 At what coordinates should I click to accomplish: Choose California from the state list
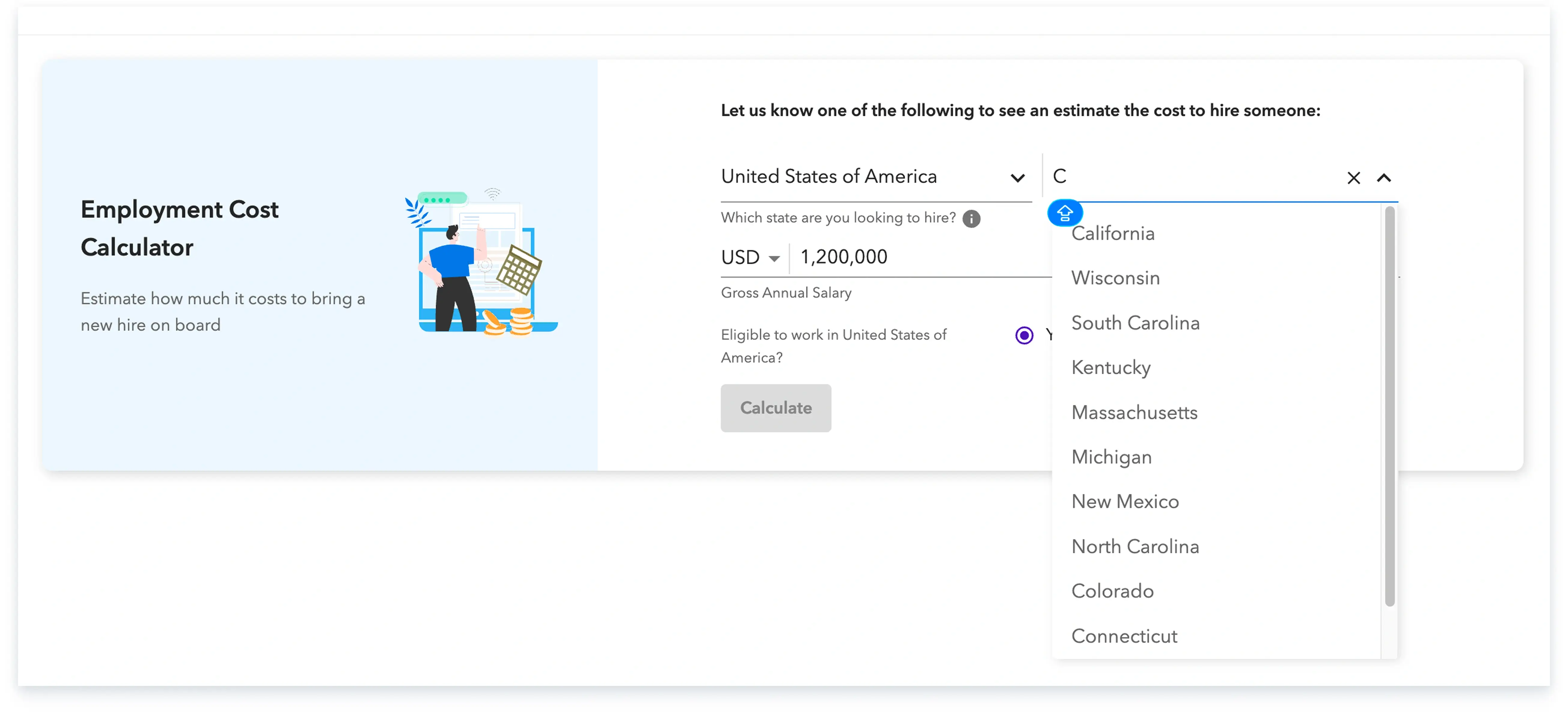[x=1113, y=234]
